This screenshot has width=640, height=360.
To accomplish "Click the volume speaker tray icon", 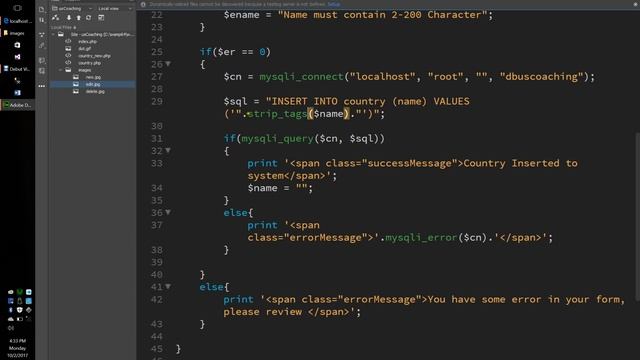I will 11,328.
